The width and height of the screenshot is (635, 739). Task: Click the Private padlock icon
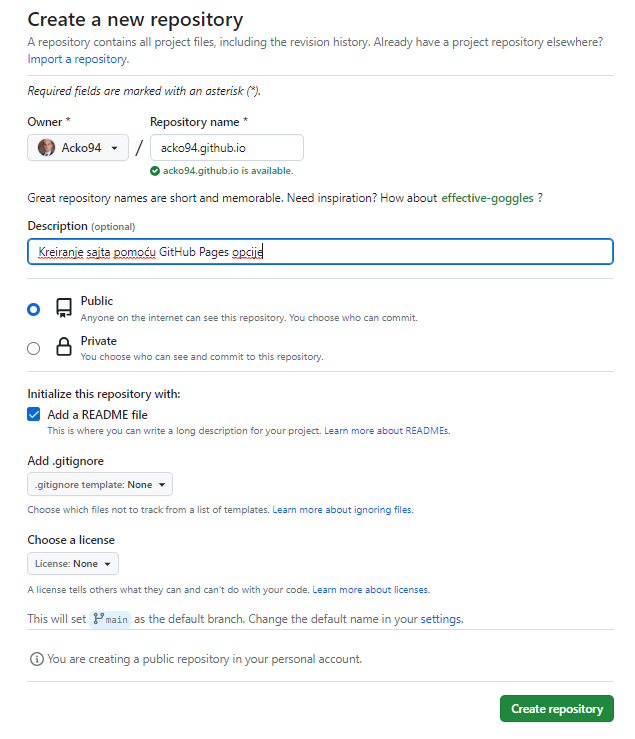pyautogui.click(x=64, y=347)
